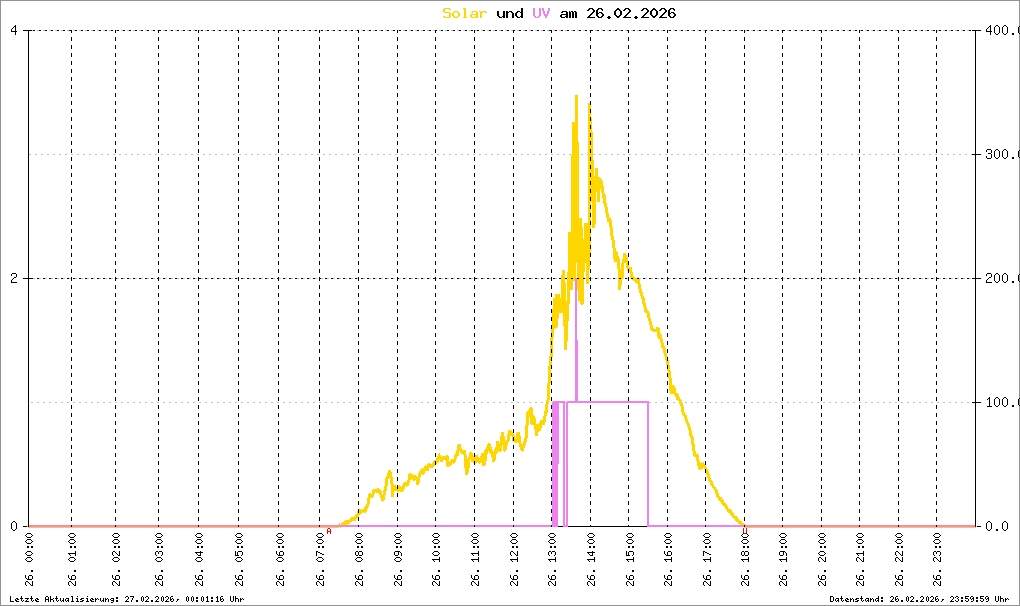
Task: Click the "Datenstand" timestamp in the footer
Action: click(x=919, y=599)
